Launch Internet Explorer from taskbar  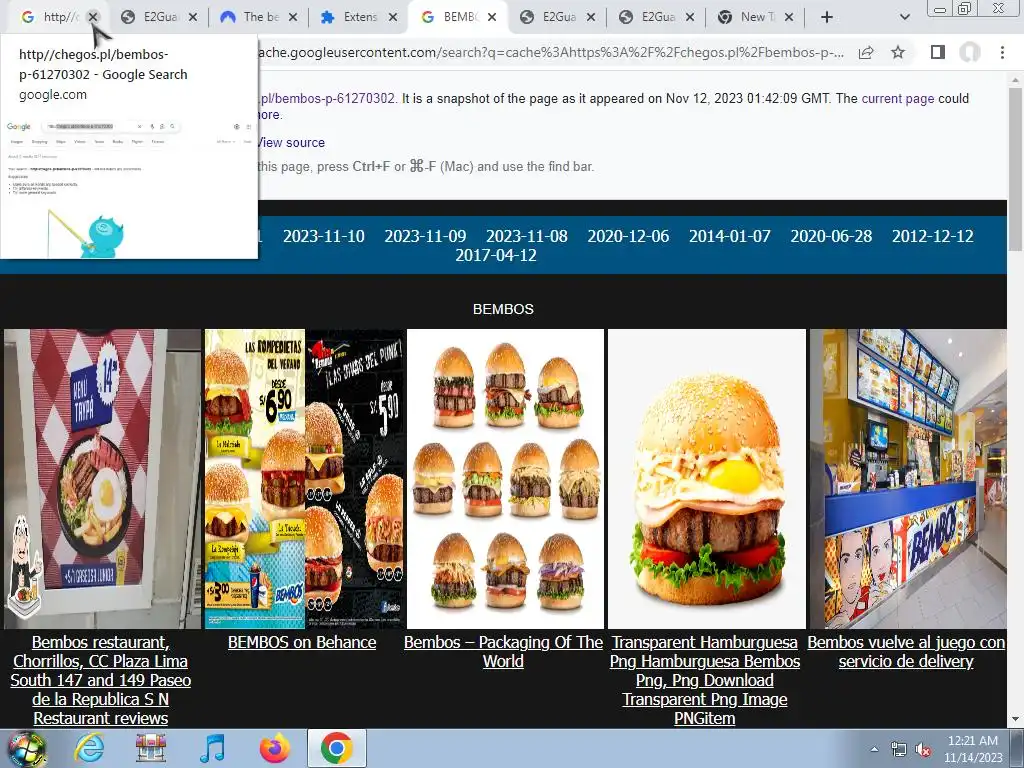point(89,748)
